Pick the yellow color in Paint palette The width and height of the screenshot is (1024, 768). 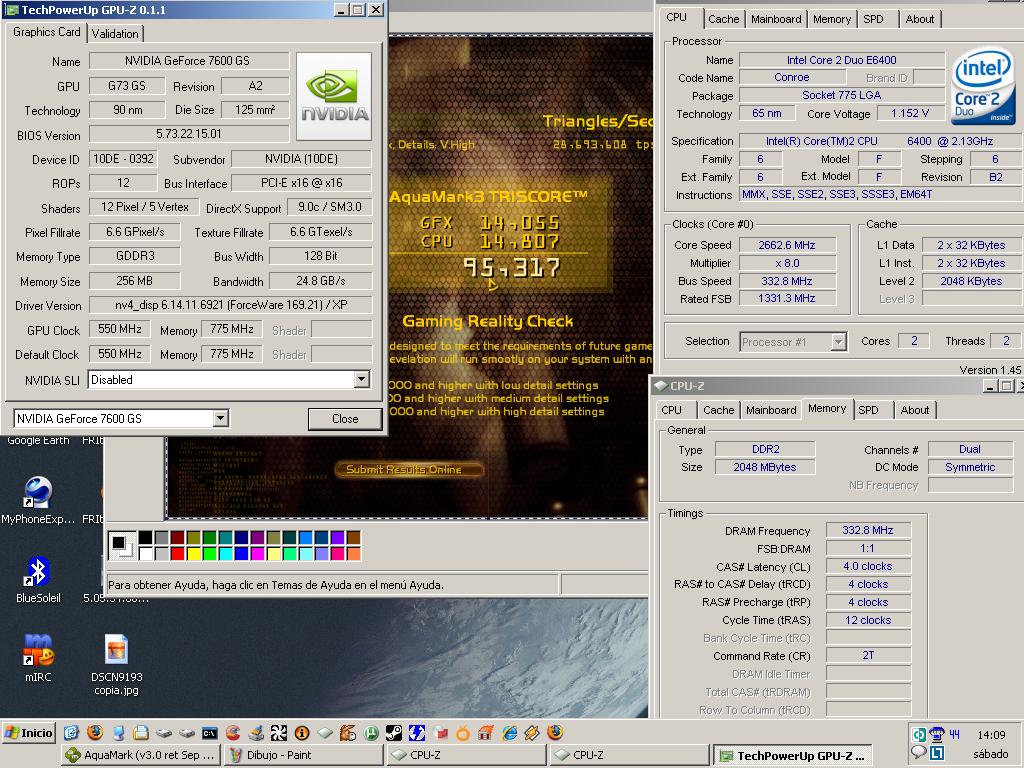194,554
